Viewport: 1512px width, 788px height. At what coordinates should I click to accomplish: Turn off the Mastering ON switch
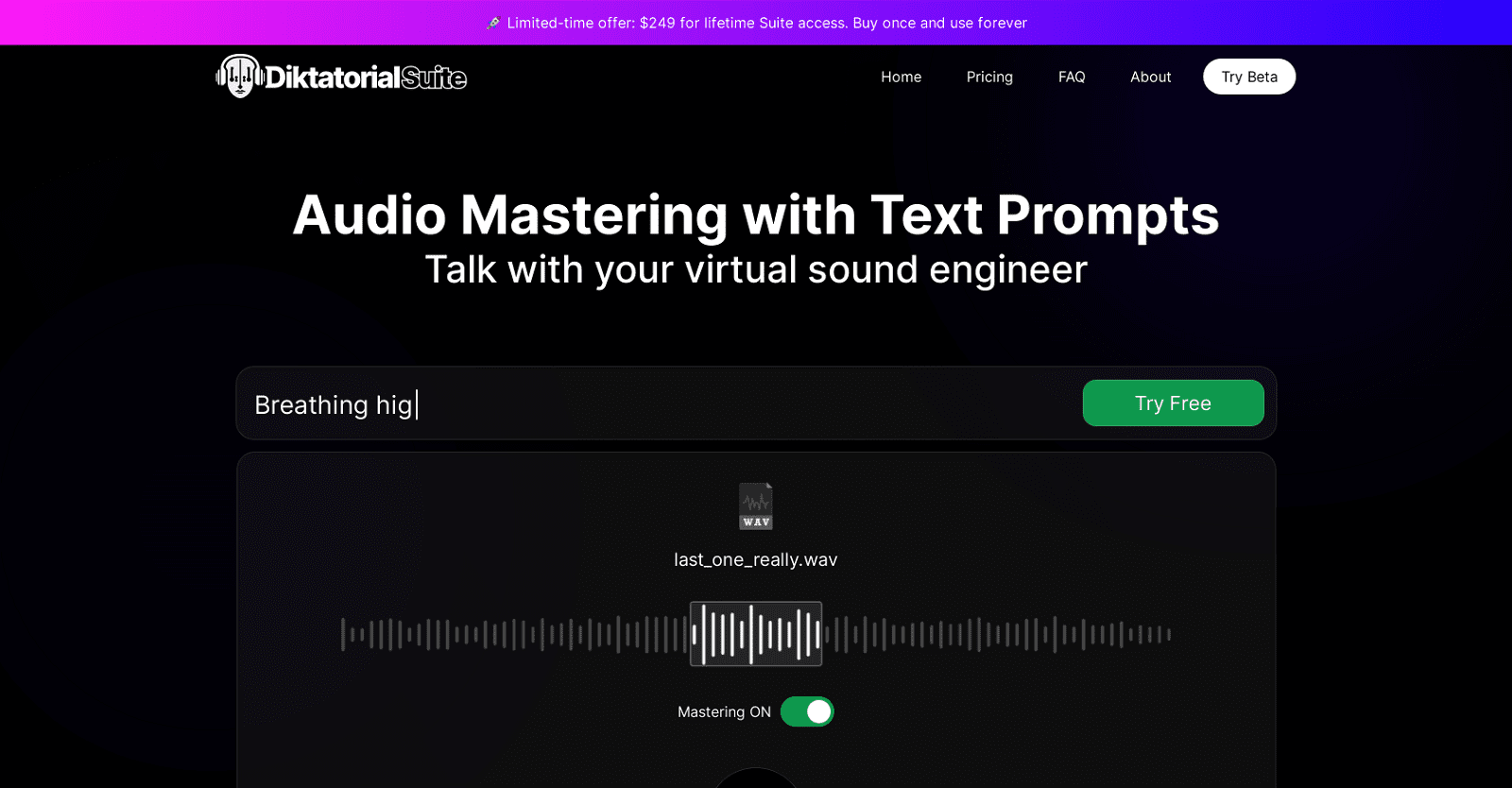pyautogui.click(x=807, y=711)
